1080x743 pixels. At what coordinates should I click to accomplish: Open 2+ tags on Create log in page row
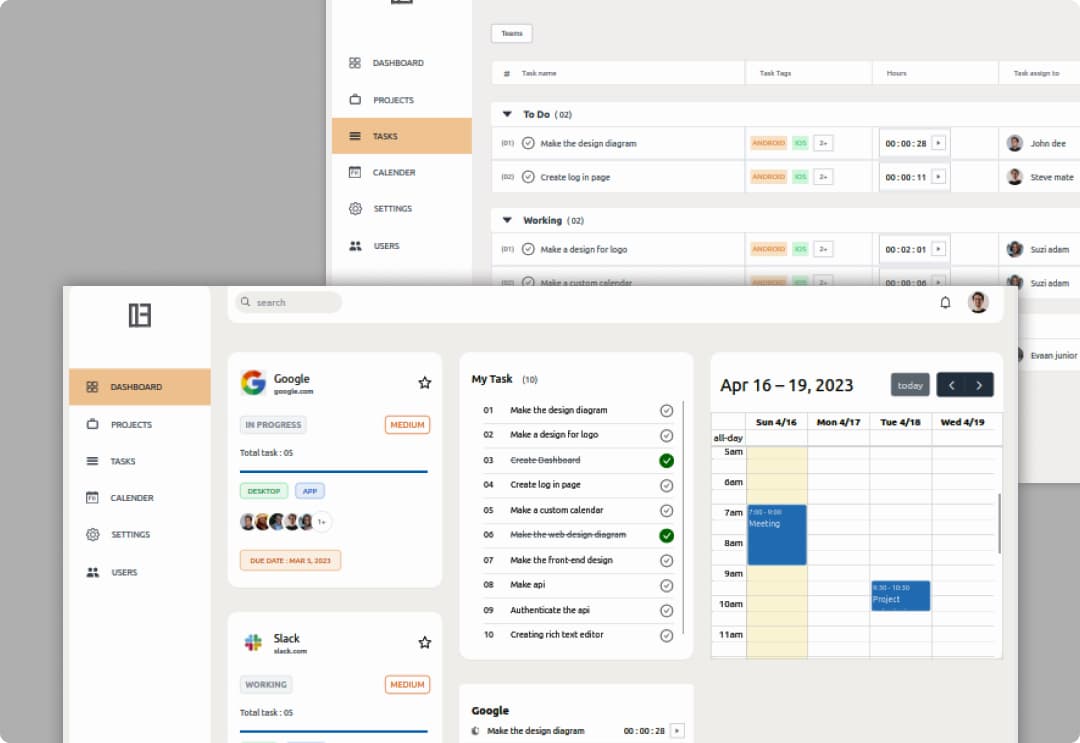(x=823, y=177)
